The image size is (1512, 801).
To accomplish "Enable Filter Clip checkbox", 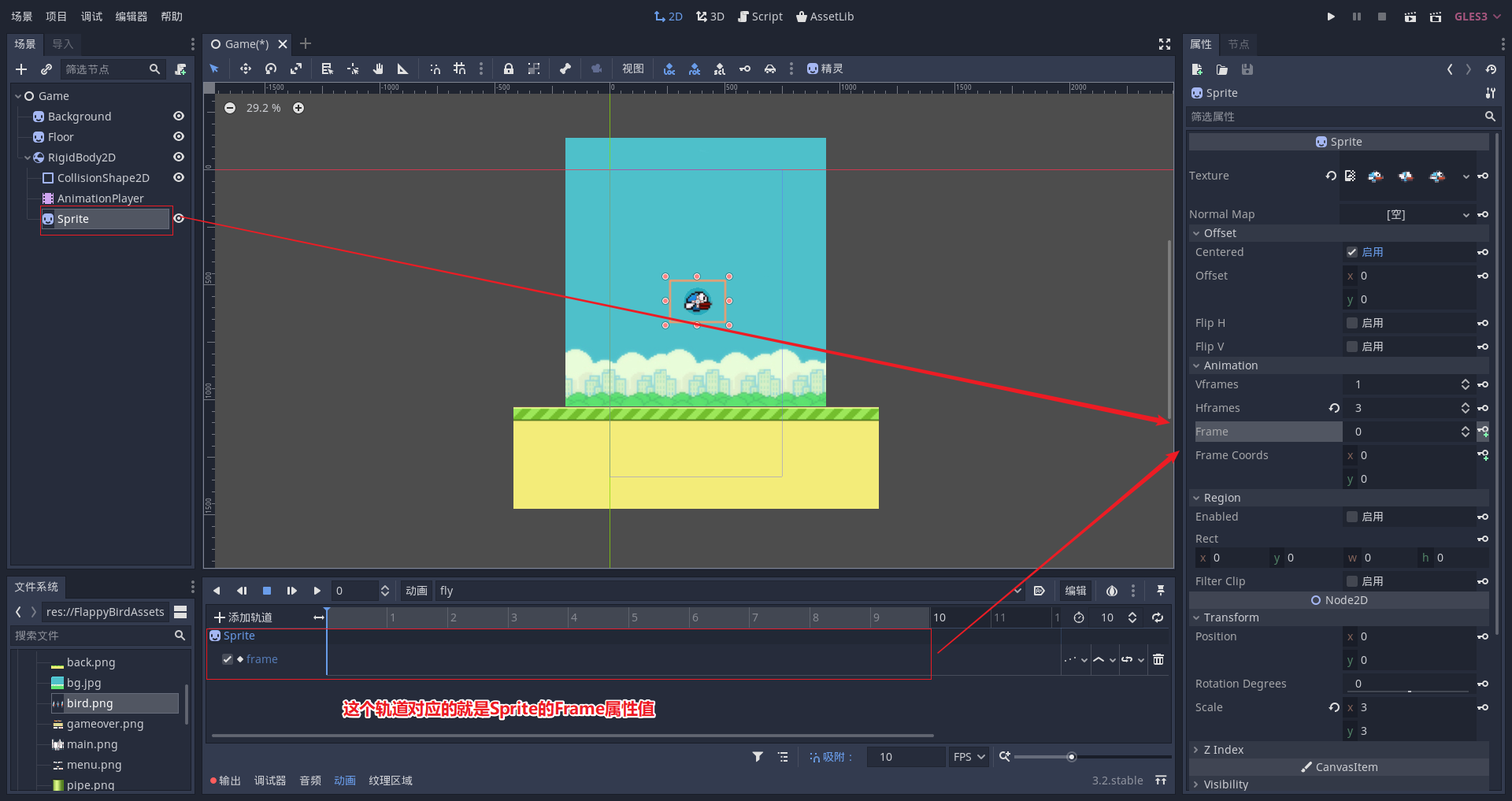I will (1352, 581).
